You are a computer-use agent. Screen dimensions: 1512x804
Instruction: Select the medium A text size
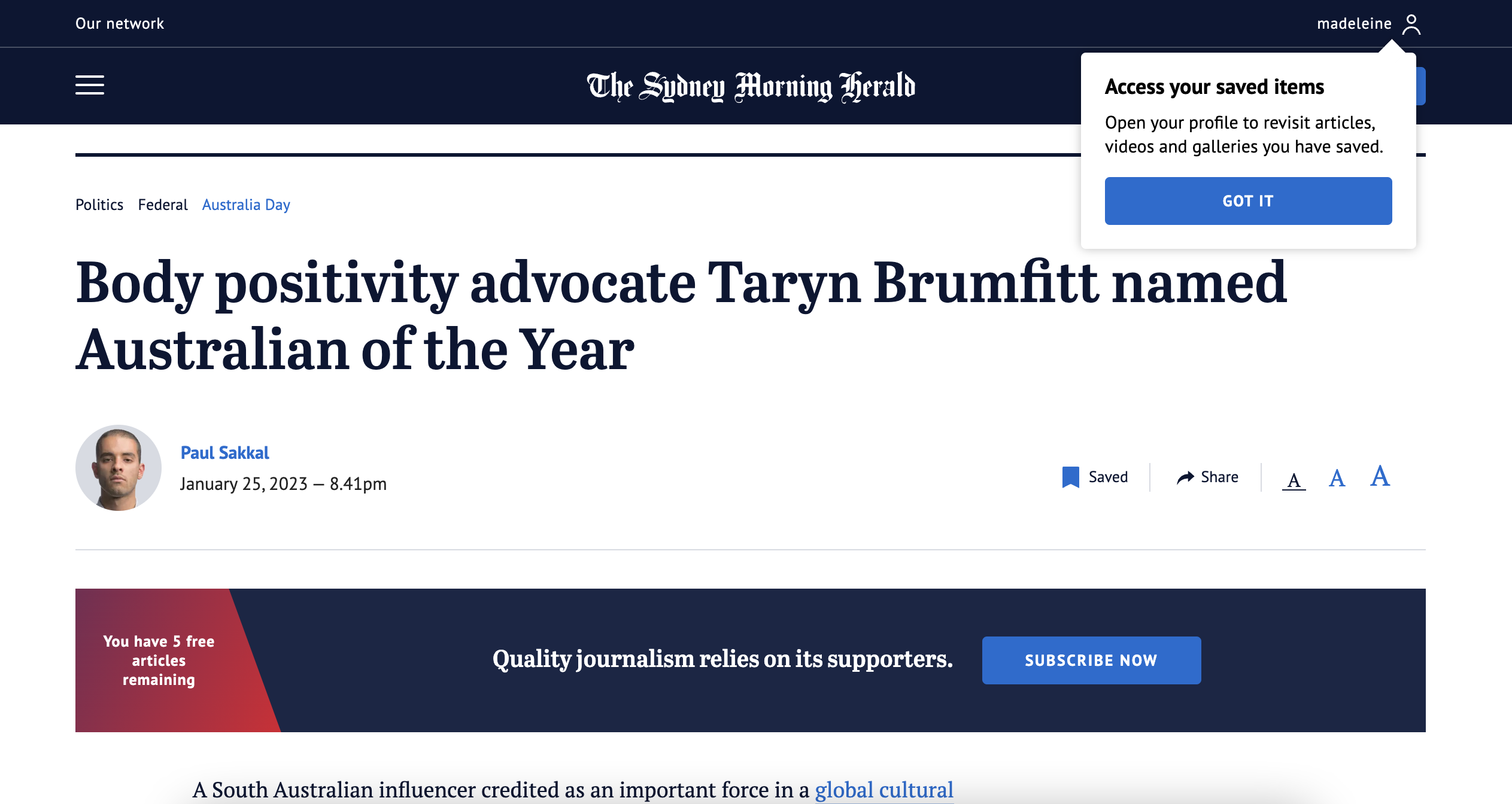click(x=1337, y=477)
